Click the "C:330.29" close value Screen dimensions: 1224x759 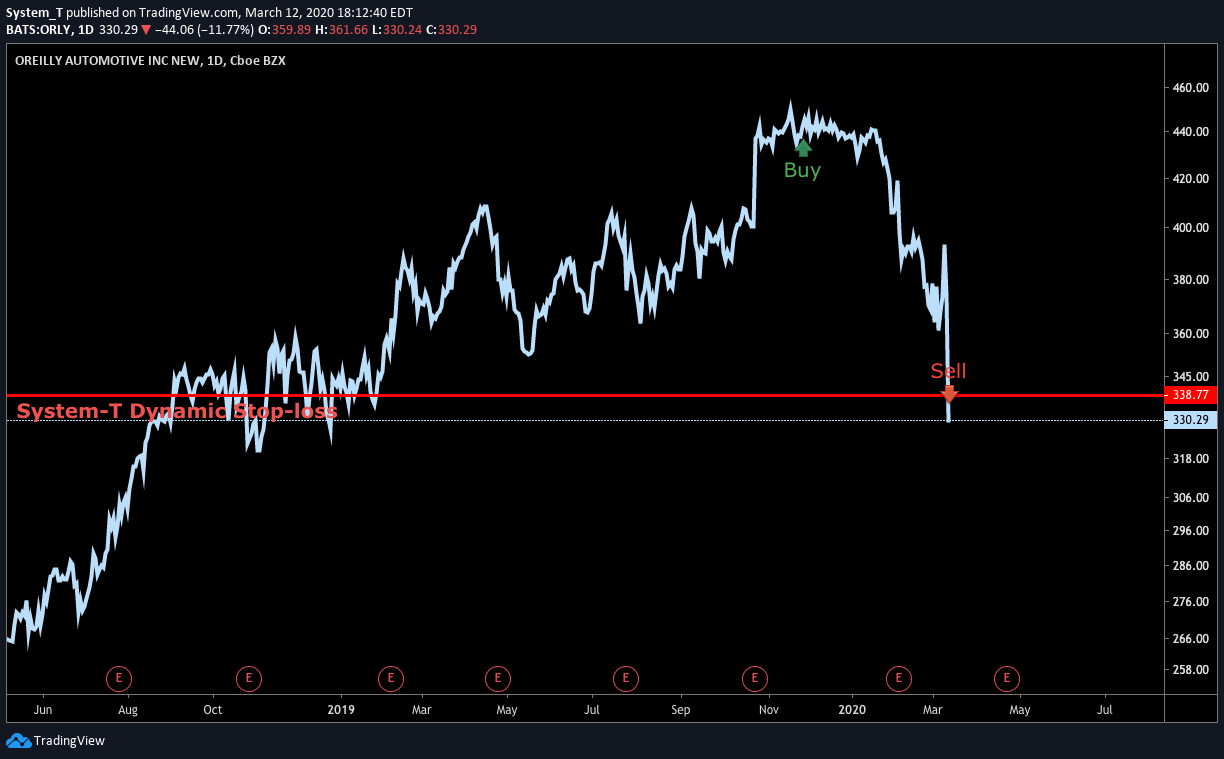[451, 30]
